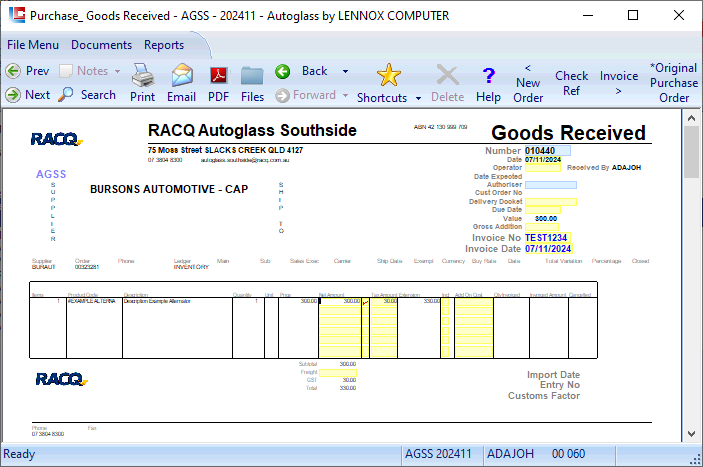Click the New Order button
The height and width of the screenshot is (467, 703).
[x=528, y=83]
